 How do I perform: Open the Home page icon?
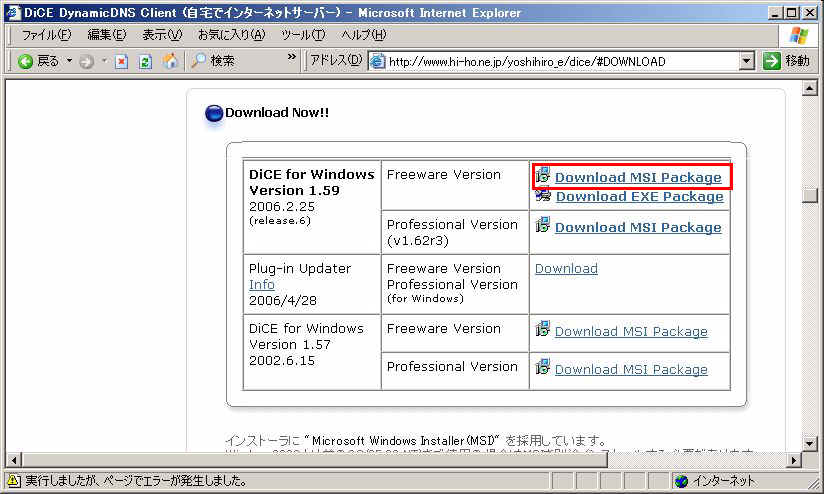tap(169, 61)
